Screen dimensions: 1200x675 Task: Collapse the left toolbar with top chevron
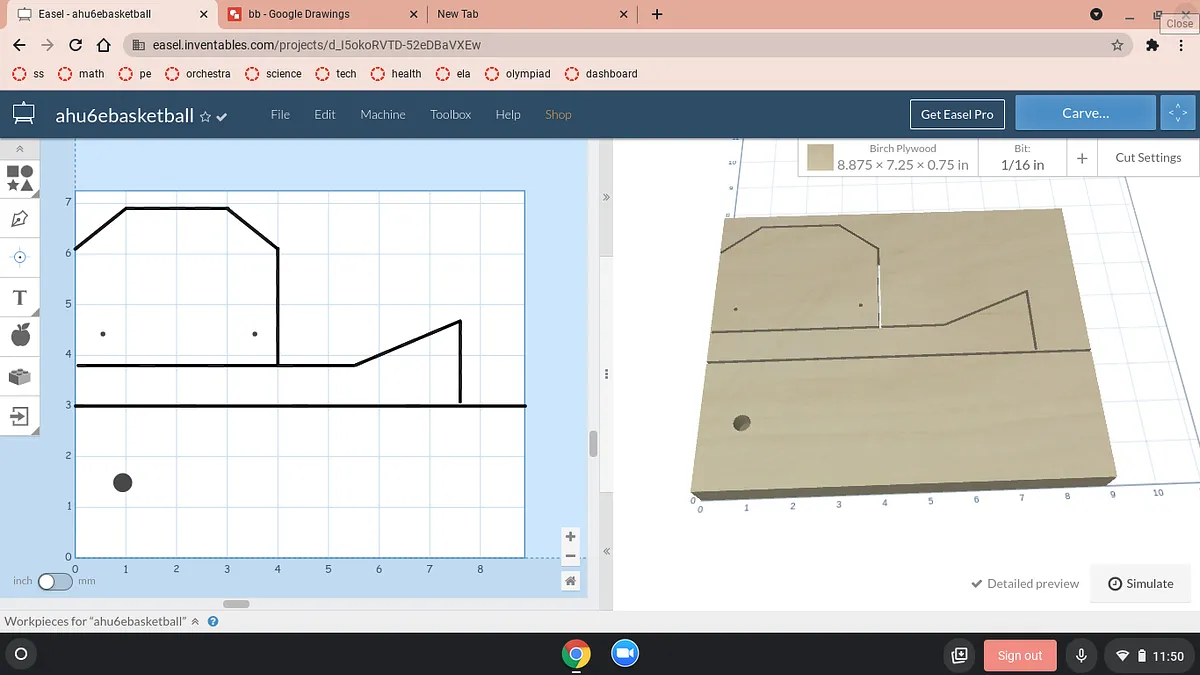(20, 148)
